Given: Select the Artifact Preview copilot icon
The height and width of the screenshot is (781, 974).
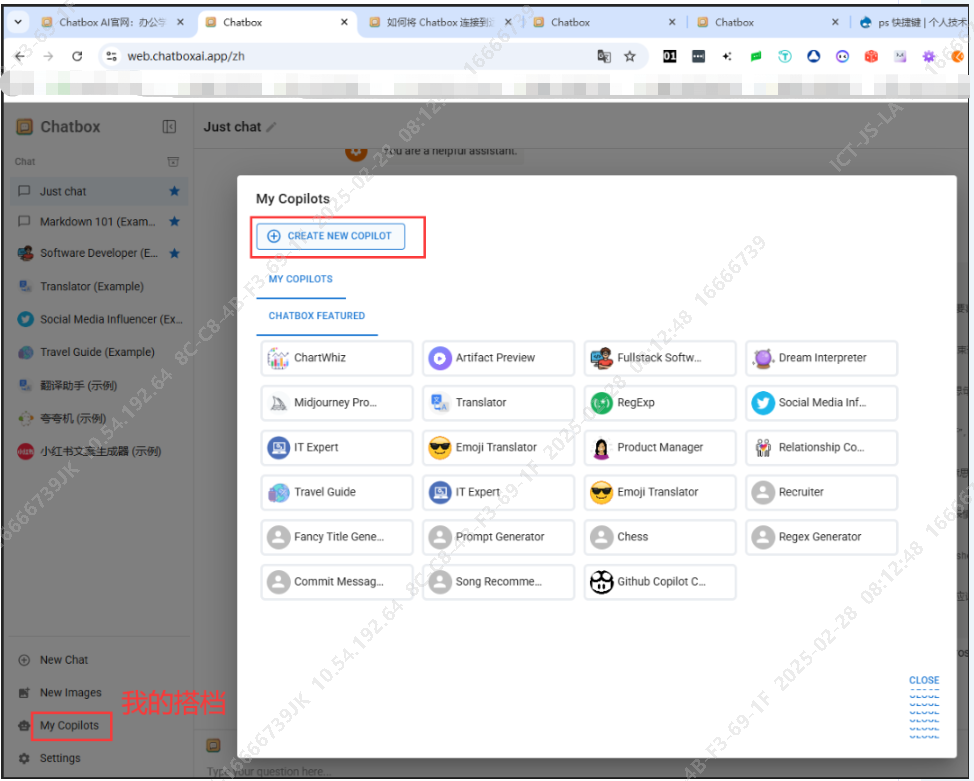Looking at the screenshot, I should tap(440, 358).
